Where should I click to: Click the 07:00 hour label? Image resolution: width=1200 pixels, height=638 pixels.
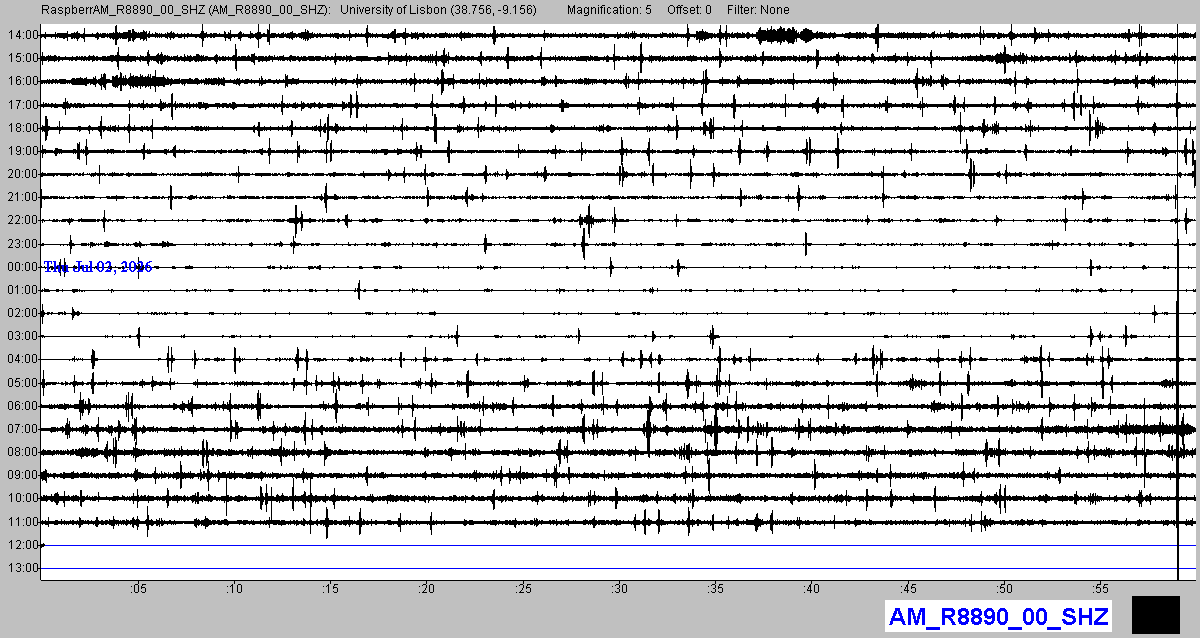22,429
